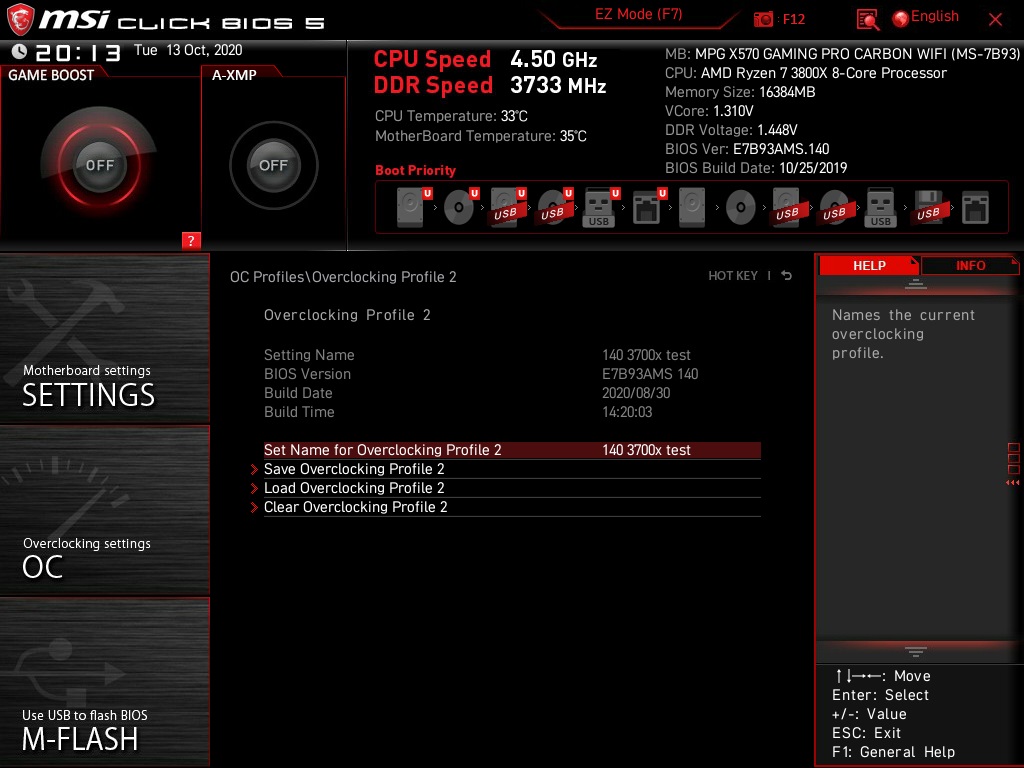Screen dimensions: 1024x768
Task: Click the Build Date value 2020/08/30
Action: (x=635, y=392)
